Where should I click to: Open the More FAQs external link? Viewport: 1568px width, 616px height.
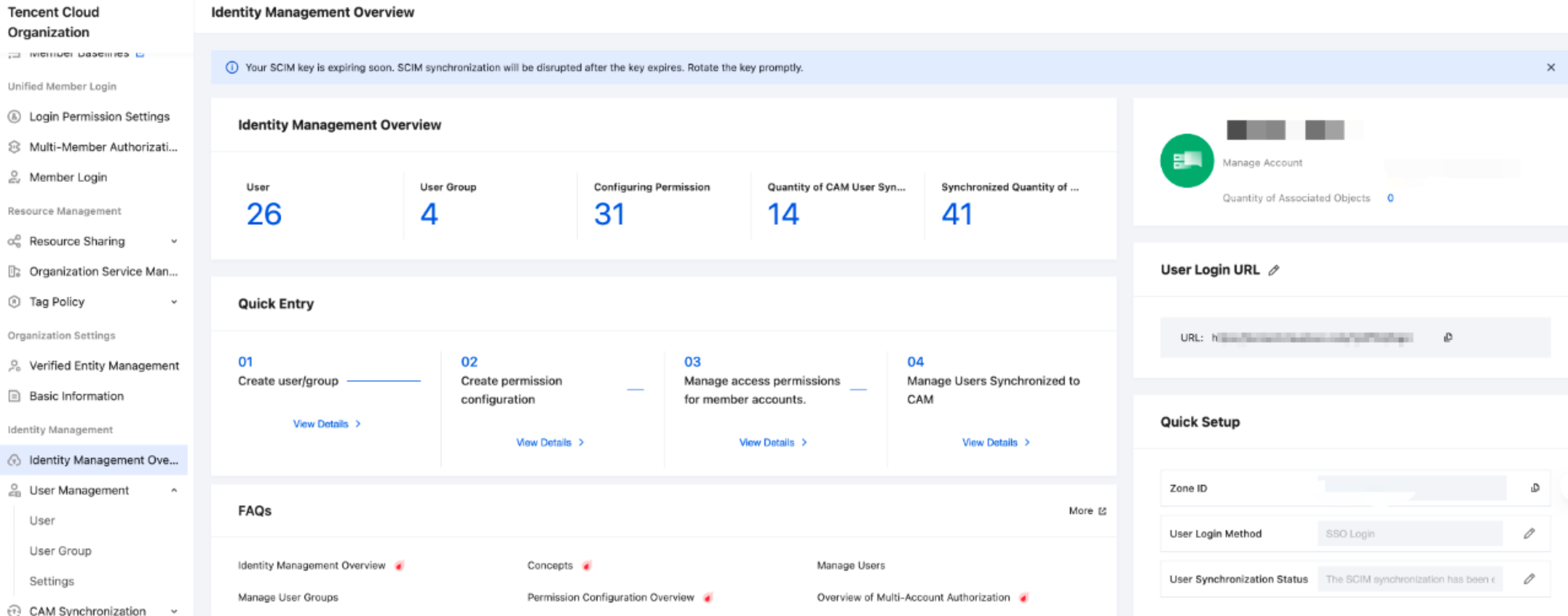(x=1087, y=511)
